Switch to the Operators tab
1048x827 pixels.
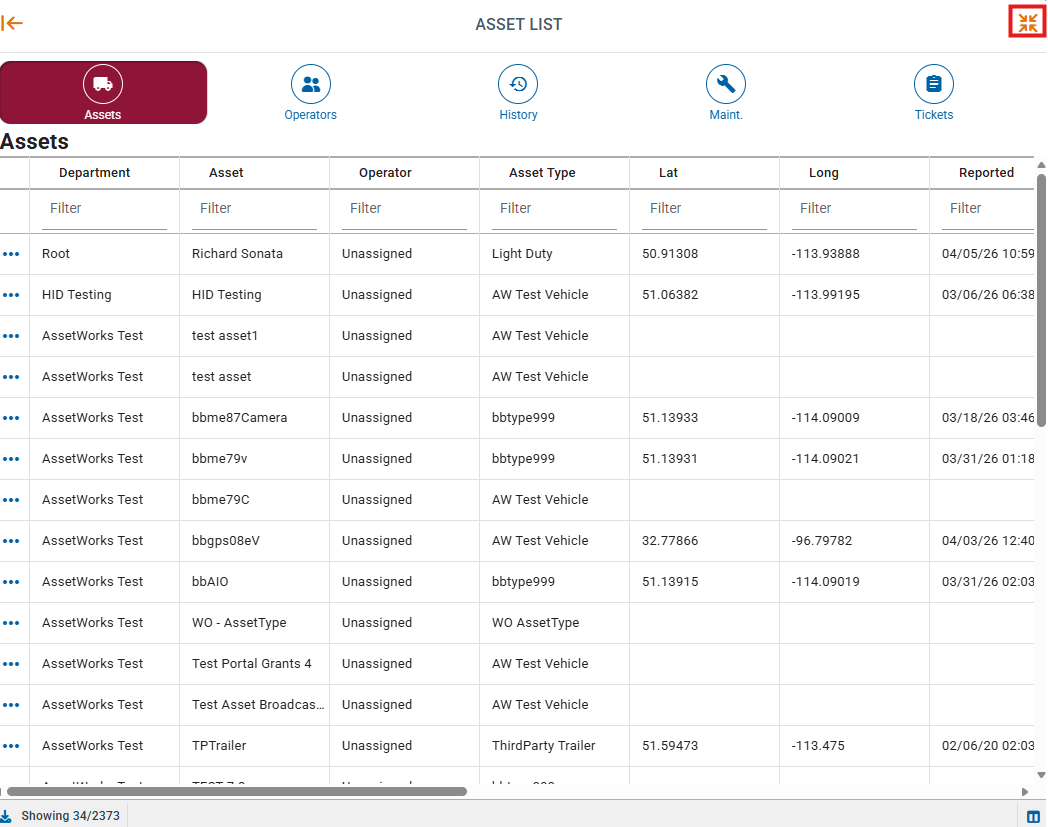(311, 92)
